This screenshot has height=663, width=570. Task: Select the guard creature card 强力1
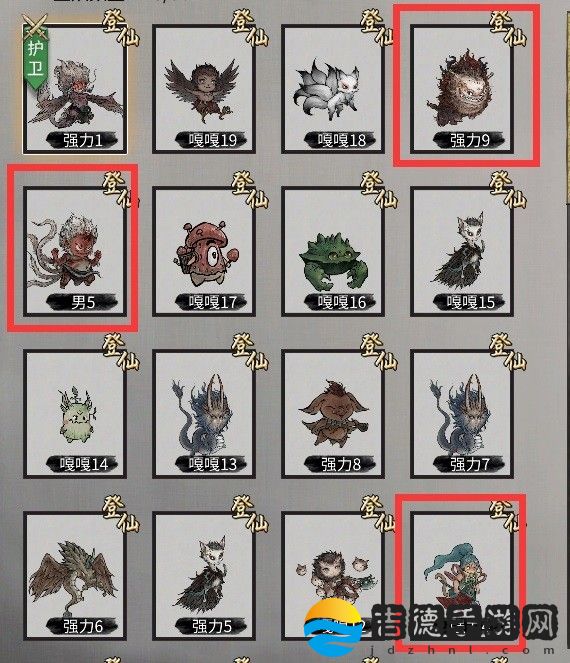point(75,89)
